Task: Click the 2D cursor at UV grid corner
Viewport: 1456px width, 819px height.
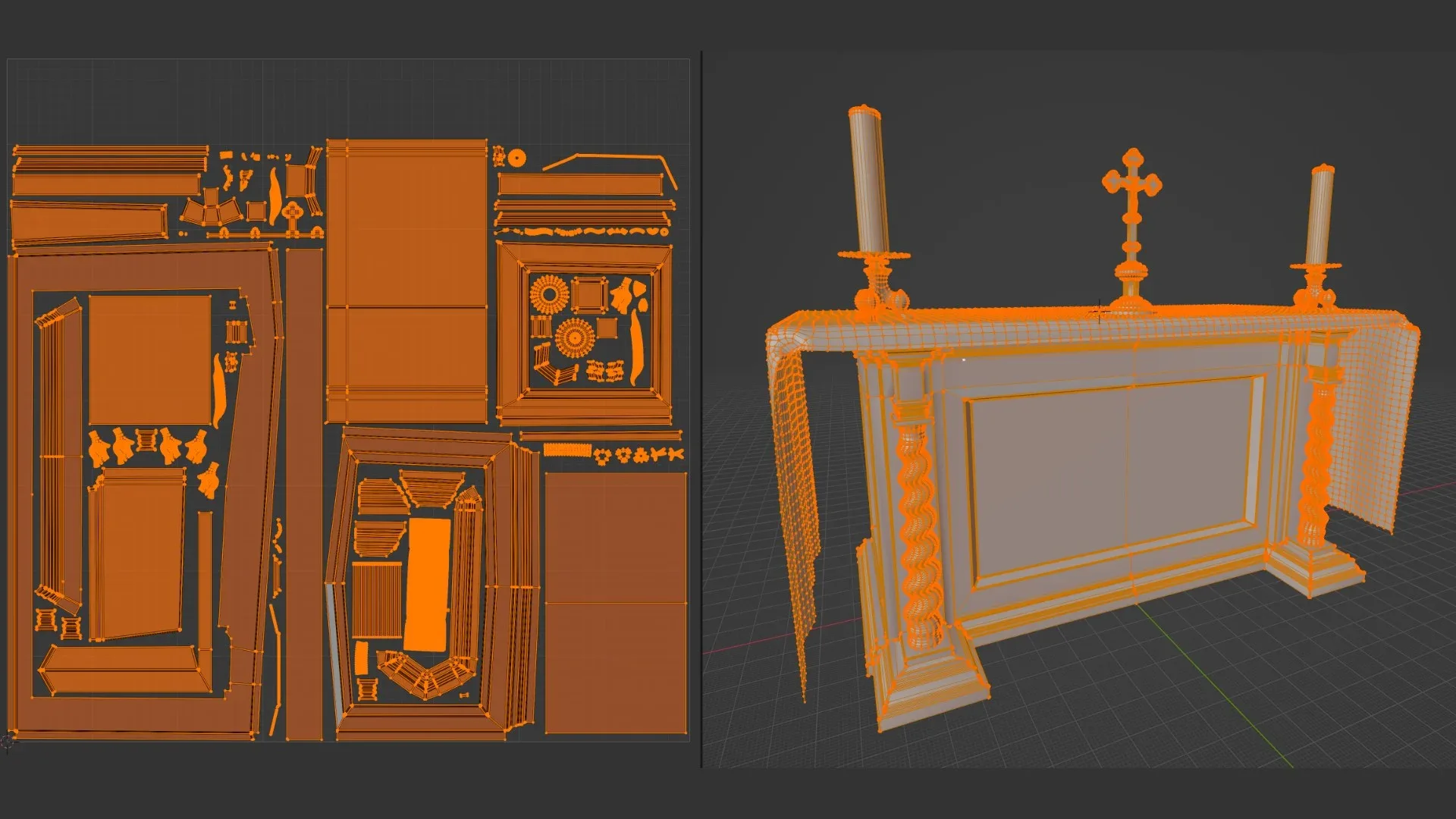Action: click(8, 742)
